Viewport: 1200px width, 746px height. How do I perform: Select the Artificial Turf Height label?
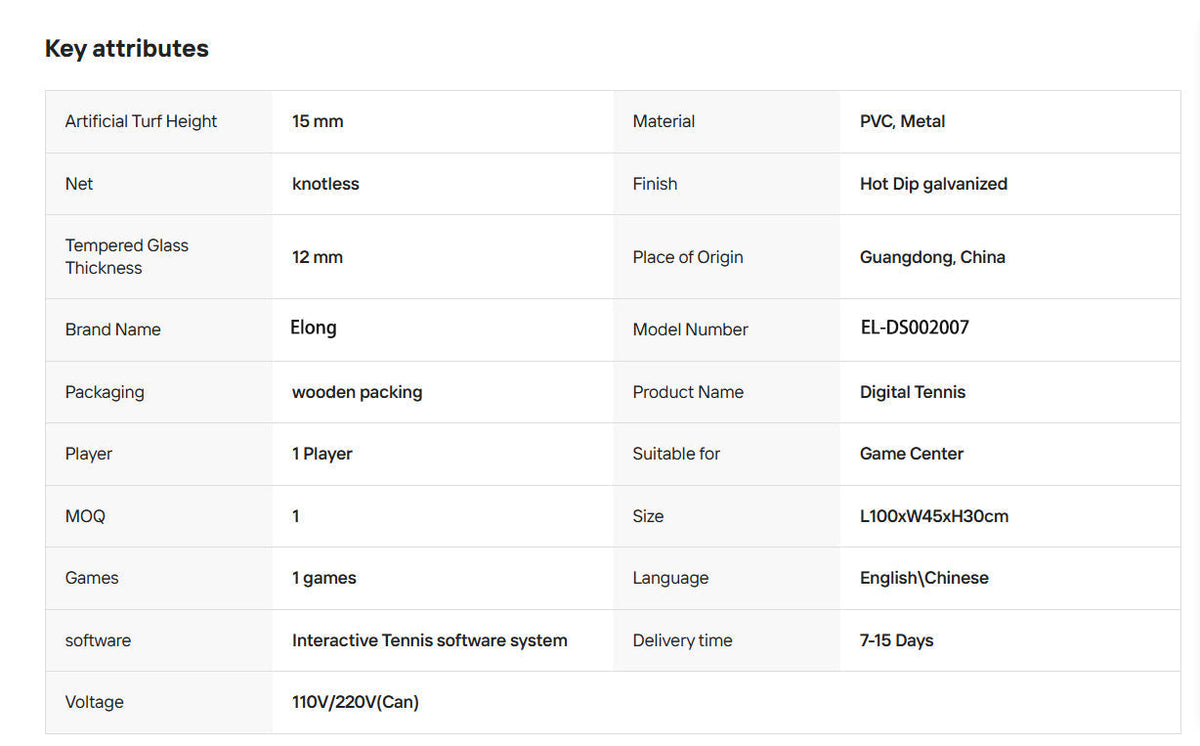click(x=141, y=121)
